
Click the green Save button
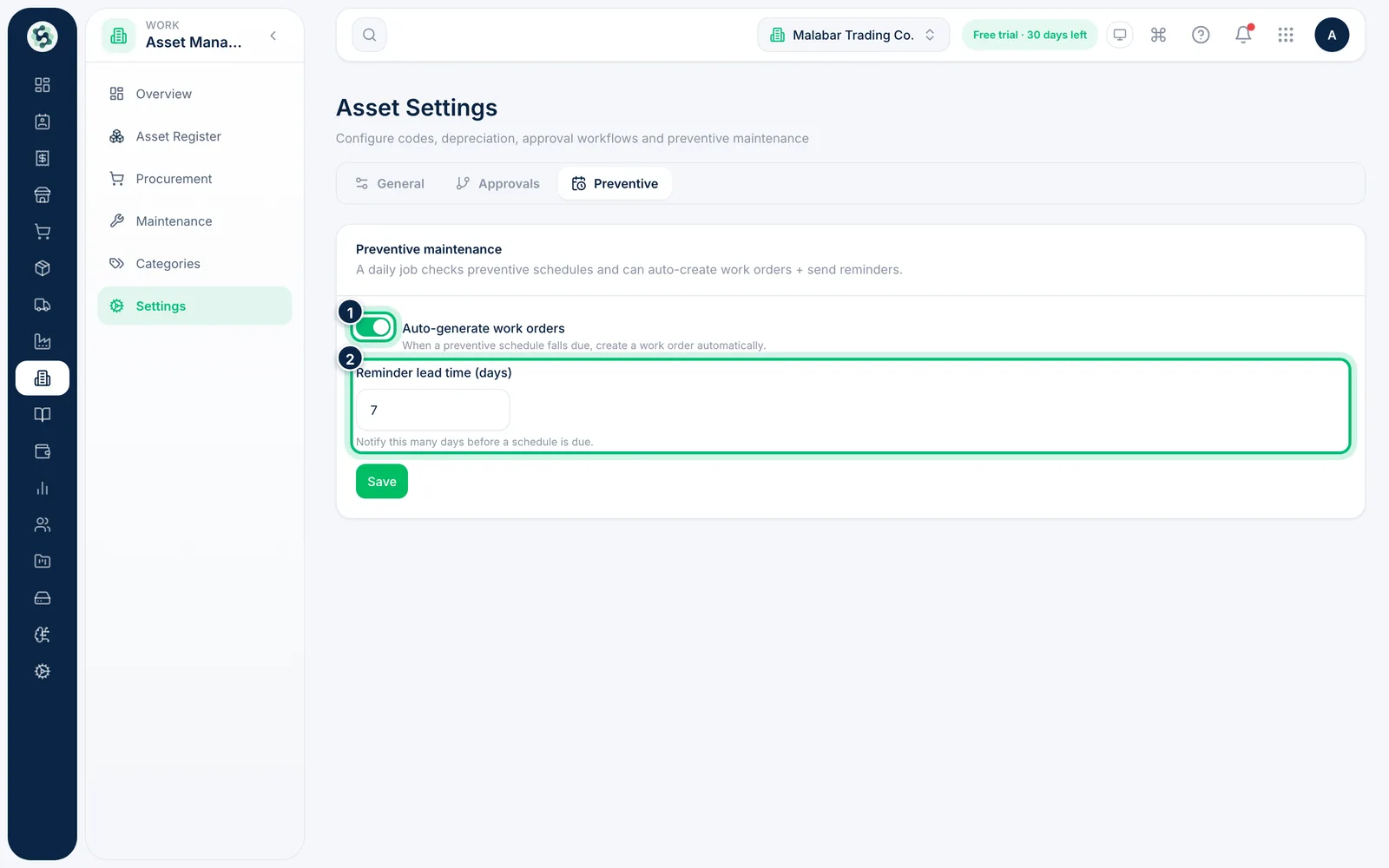(382, 482)
